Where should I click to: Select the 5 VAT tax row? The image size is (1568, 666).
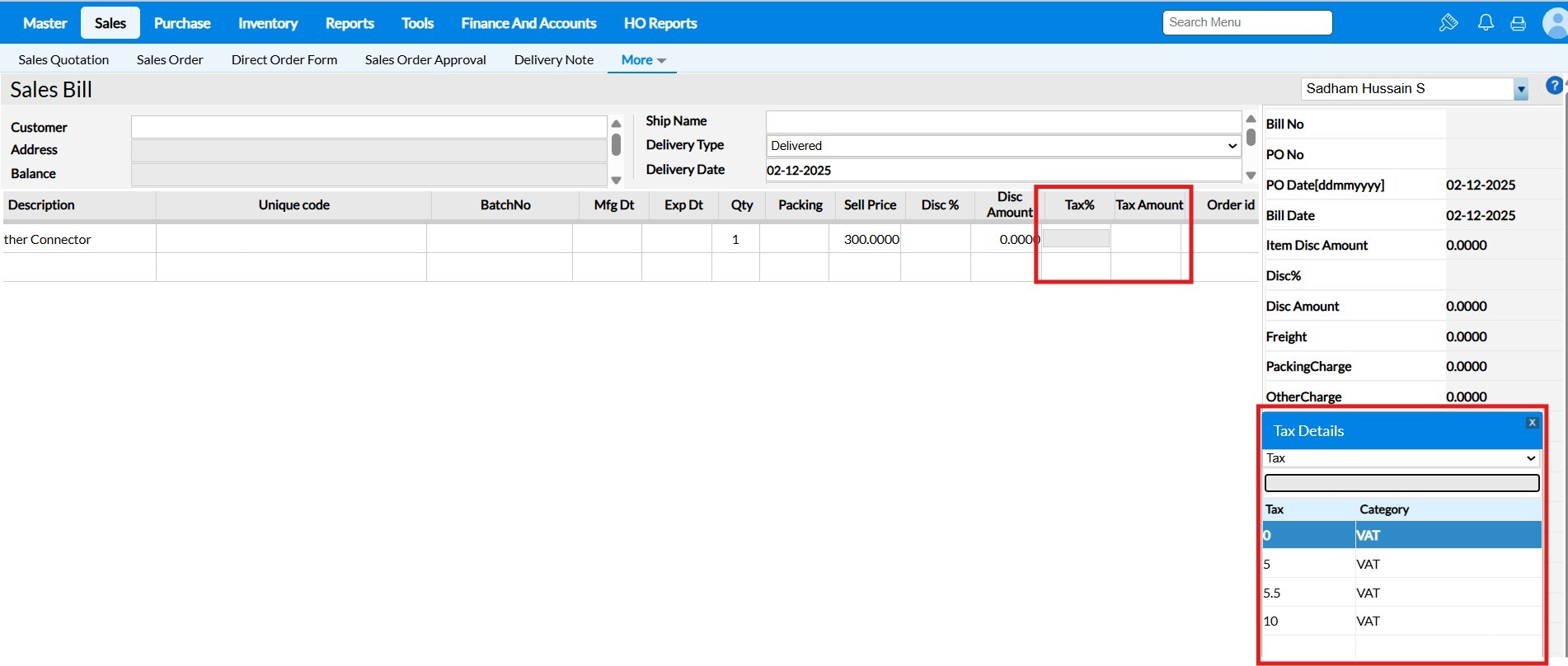pyautogui.click(x=1401, y=564)
